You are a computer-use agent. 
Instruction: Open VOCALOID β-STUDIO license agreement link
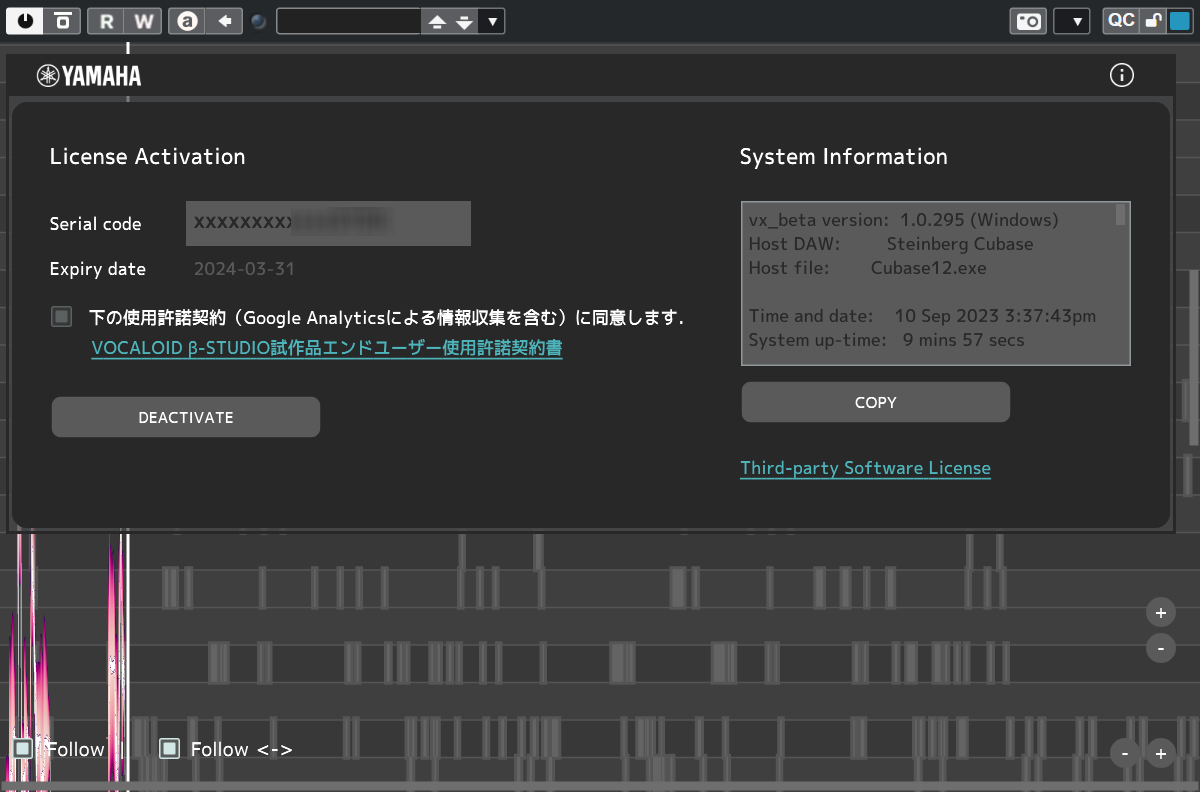tap(327, 348)
